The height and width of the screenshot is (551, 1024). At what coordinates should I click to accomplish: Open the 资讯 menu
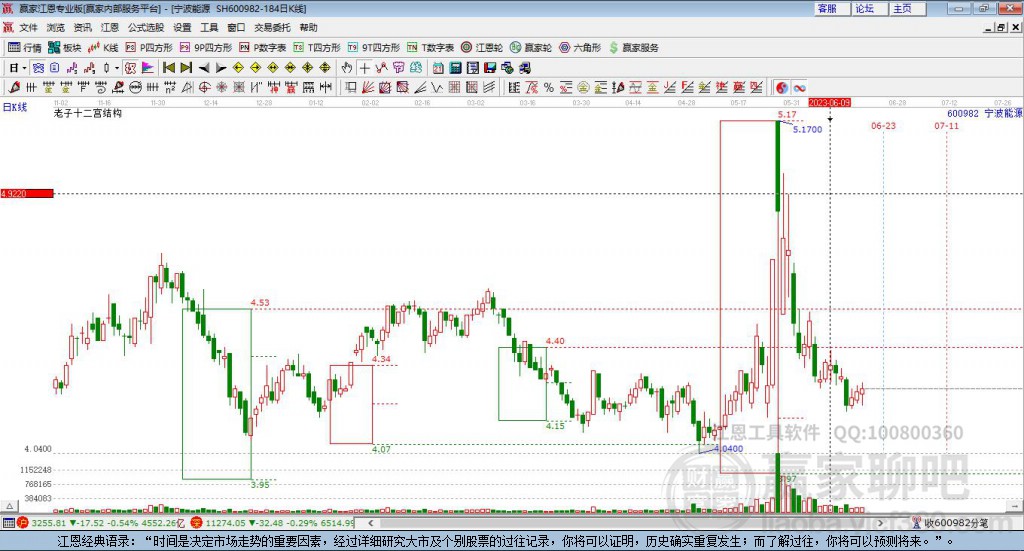(x=82, y=27)
